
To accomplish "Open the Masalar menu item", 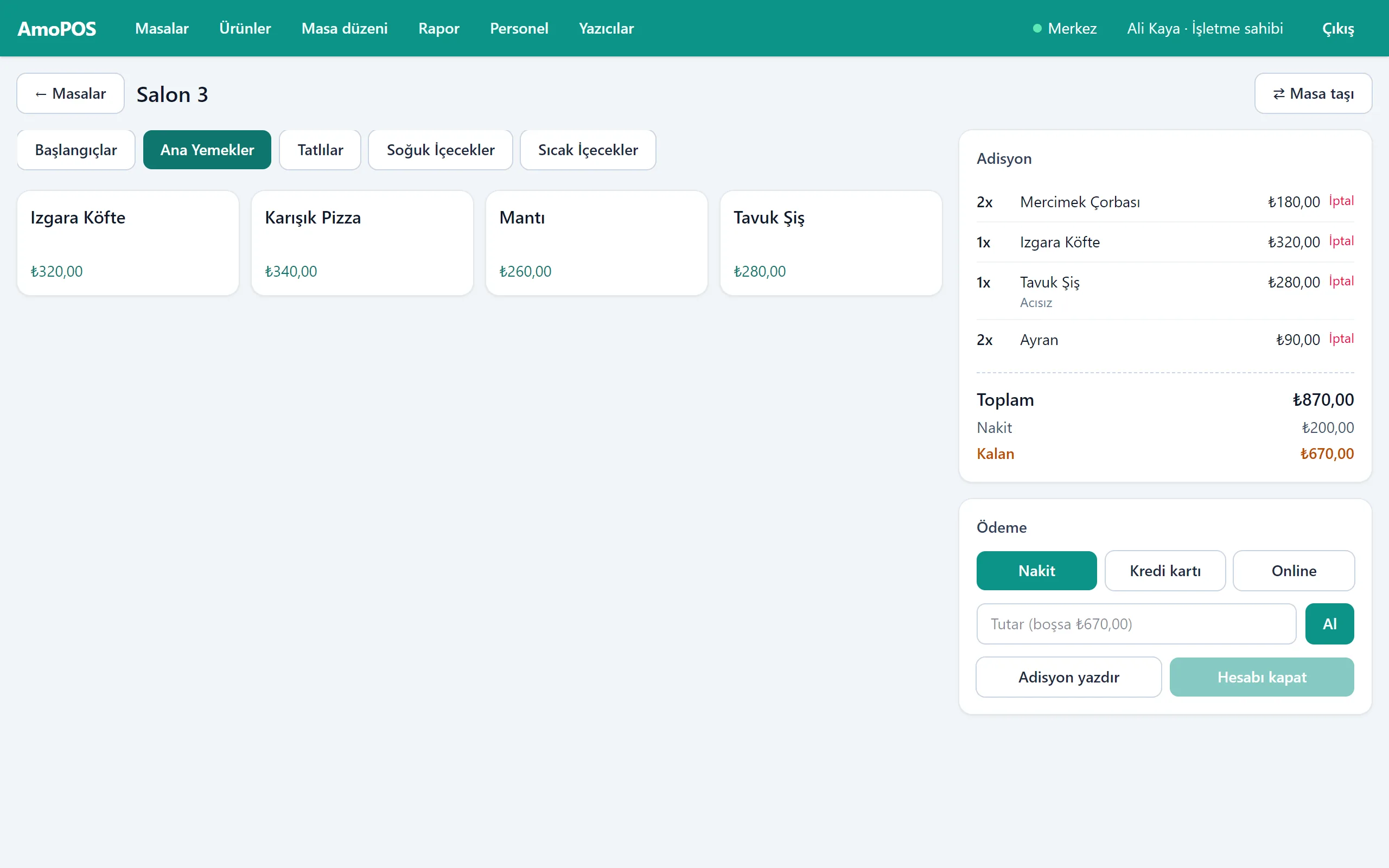I will (162, 28).
